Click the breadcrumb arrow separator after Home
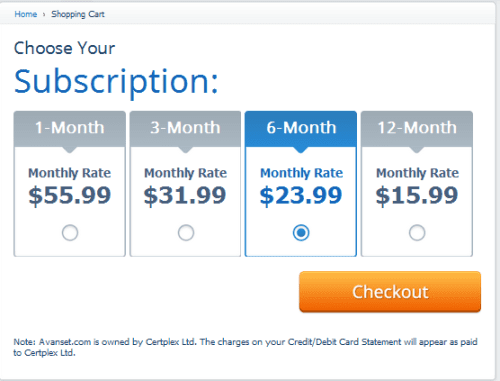The height and width of the screenshot is (381, 500). (44, 15)
